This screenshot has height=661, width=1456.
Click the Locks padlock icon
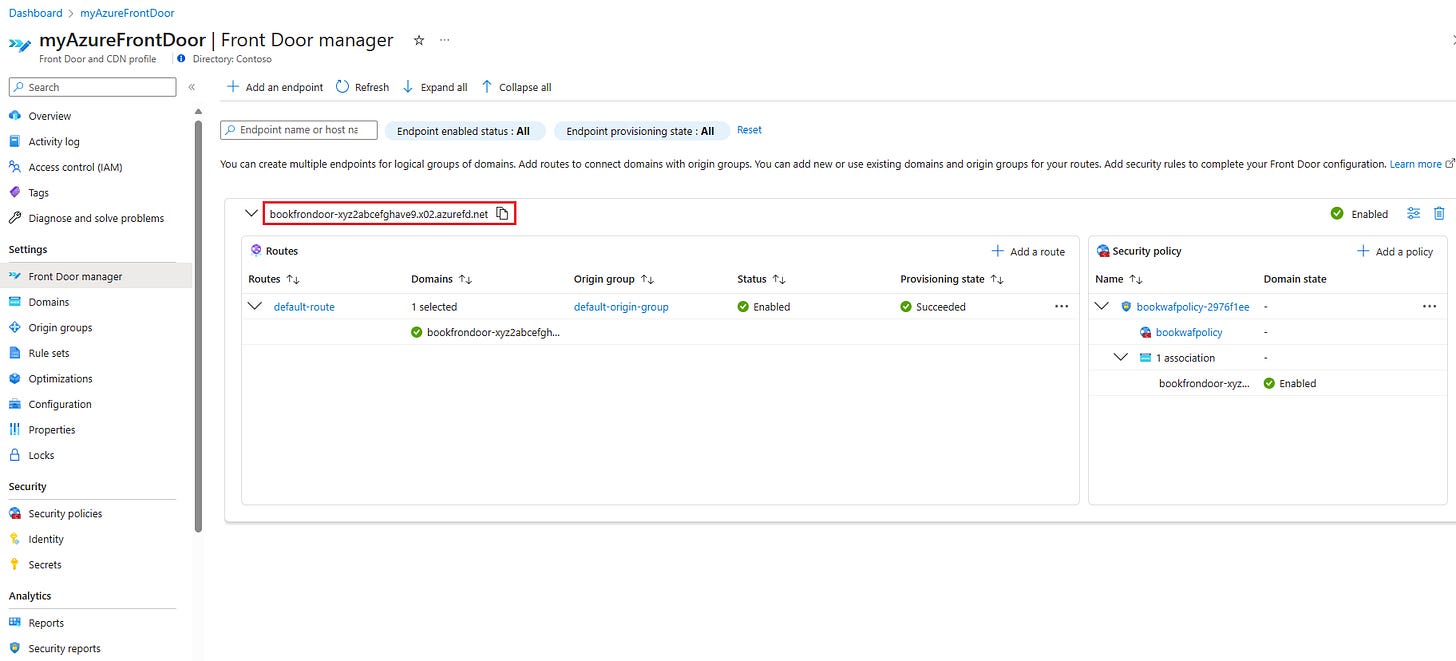15,455
